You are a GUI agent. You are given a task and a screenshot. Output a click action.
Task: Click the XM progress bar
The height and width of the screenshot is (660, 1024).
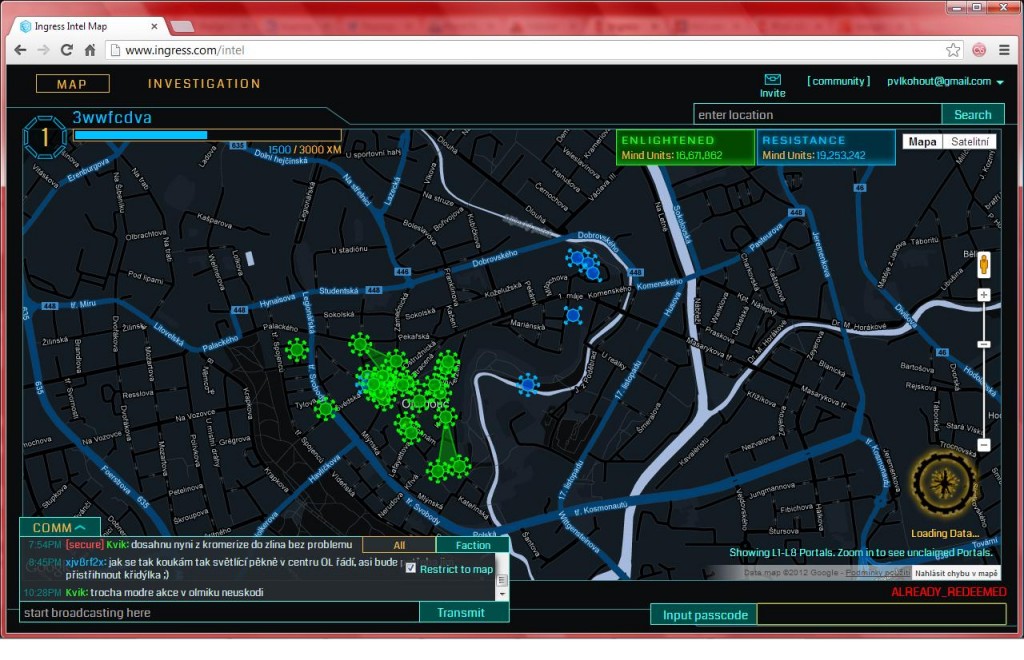[208, 135]
